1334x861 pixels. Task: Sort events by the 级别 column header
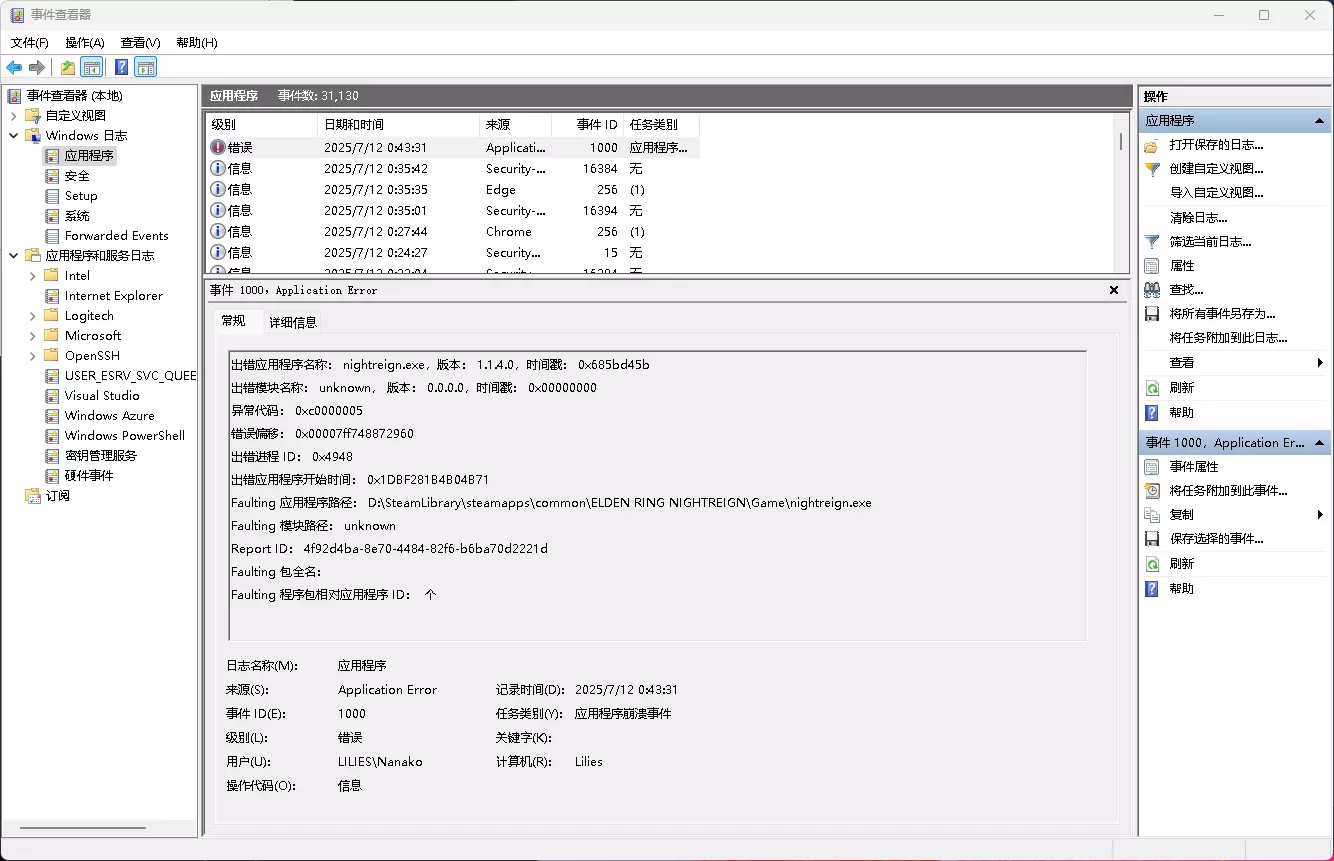(x=261, y=125)
